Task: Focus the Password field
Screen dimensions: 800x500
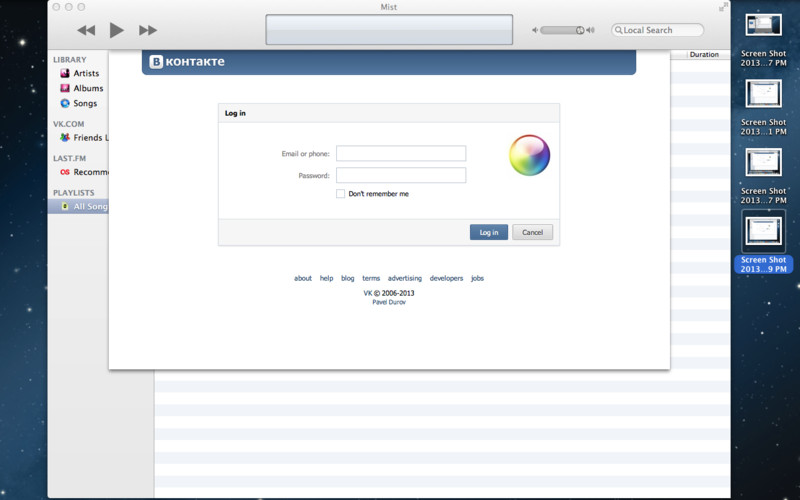Action: pyautogui.click(x=401, y=175)
